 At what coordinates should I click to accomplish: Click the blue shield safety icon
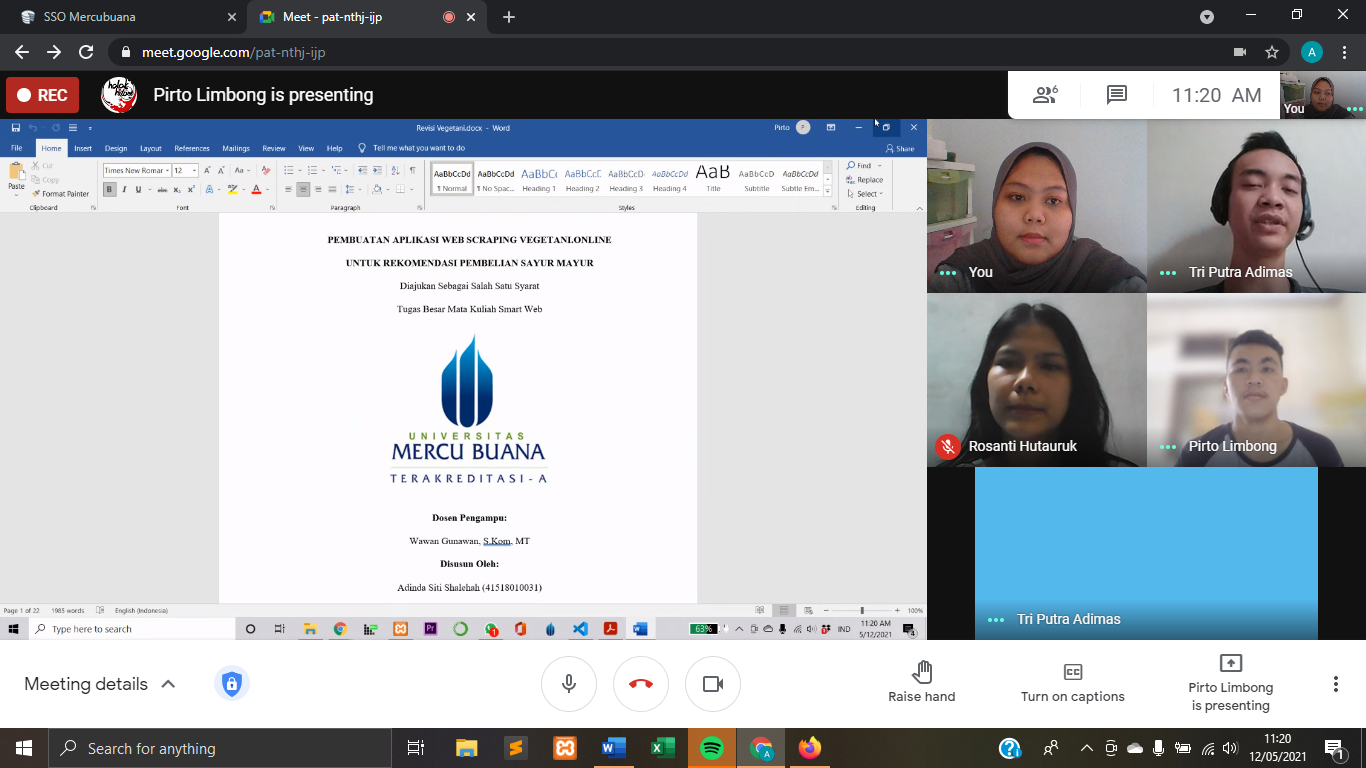click(x=231, y=684)
